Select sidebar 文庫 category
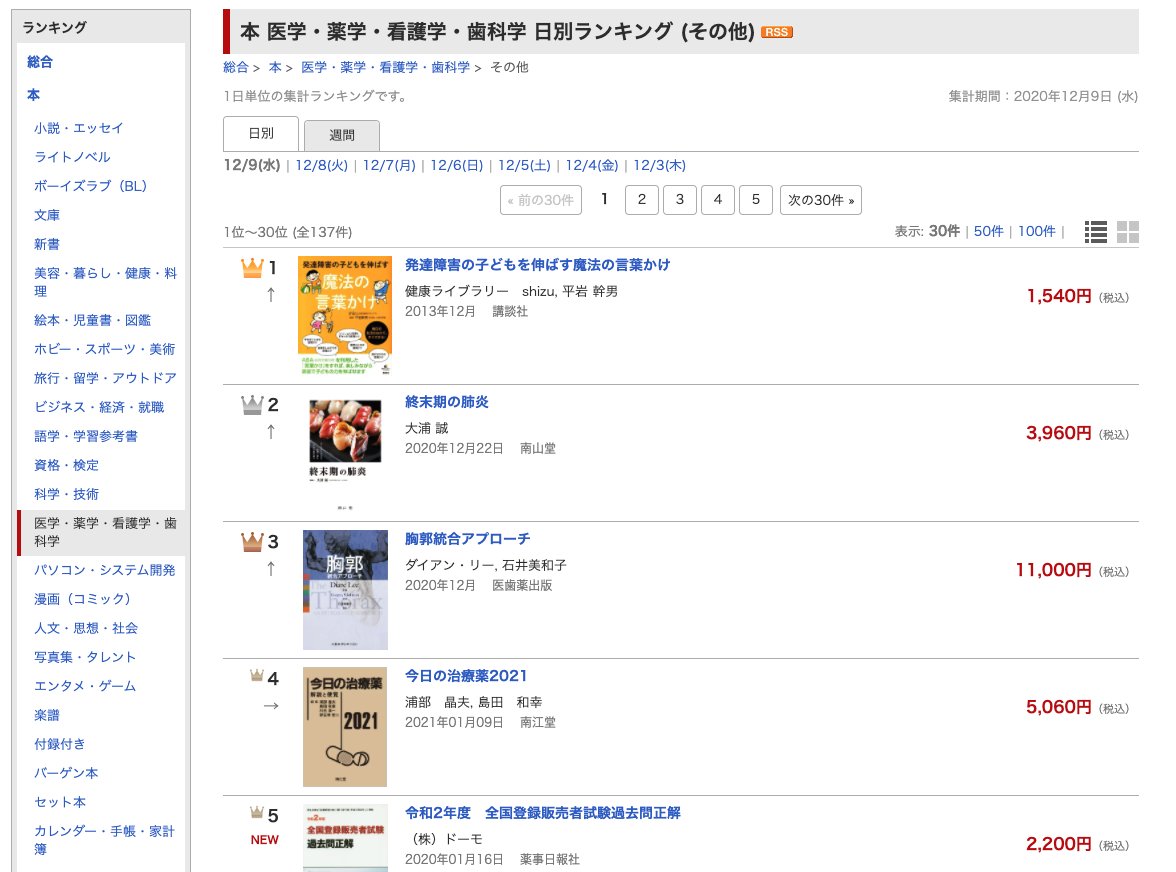 [46, 215]
